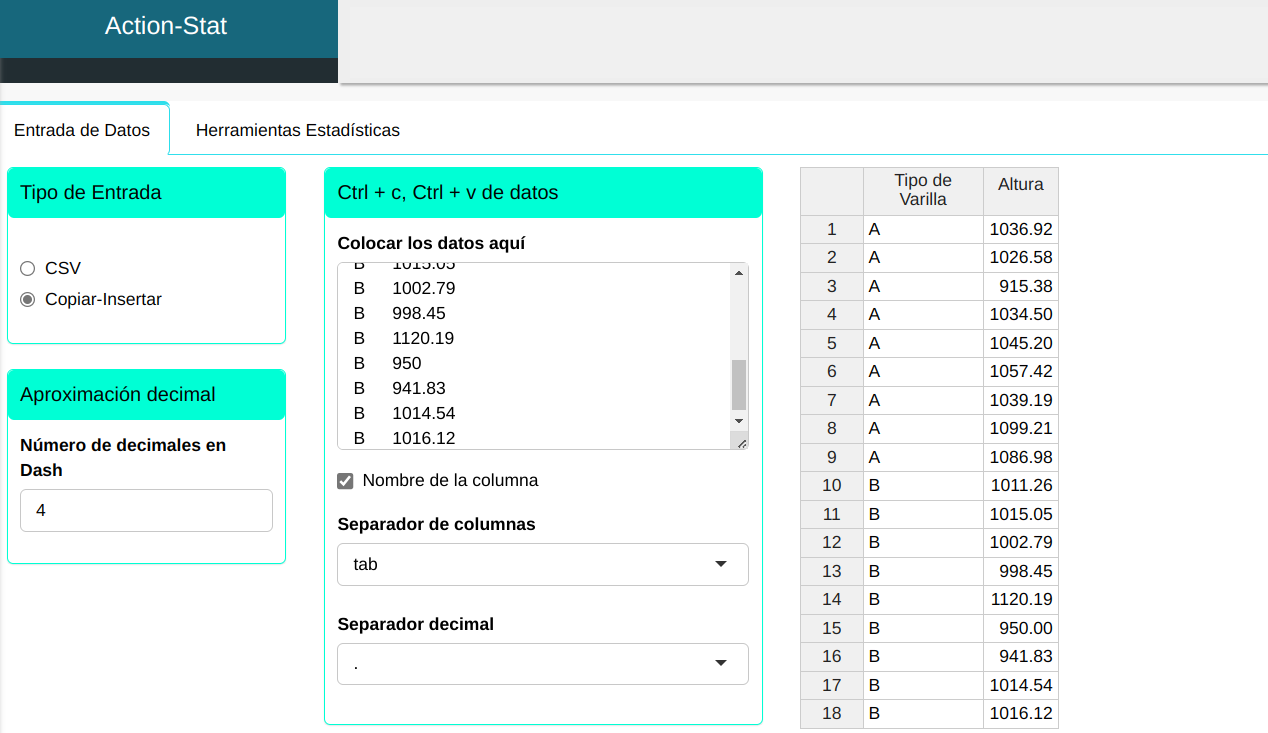Toggle the Nombre de la columna checkbox
1268x733 pixels.
tap(346, 481)
